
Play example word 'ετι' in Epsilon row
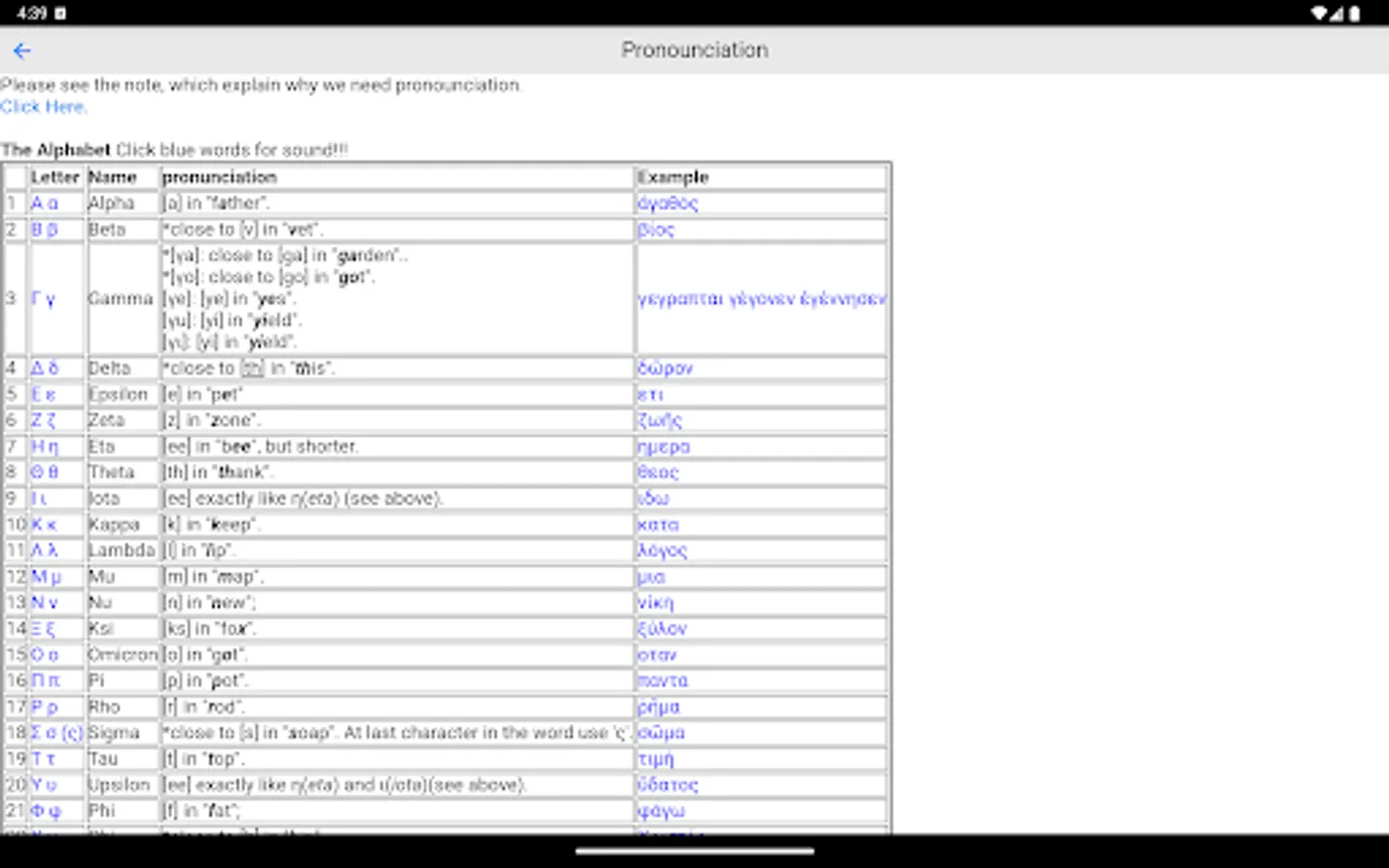click(651, 394)
